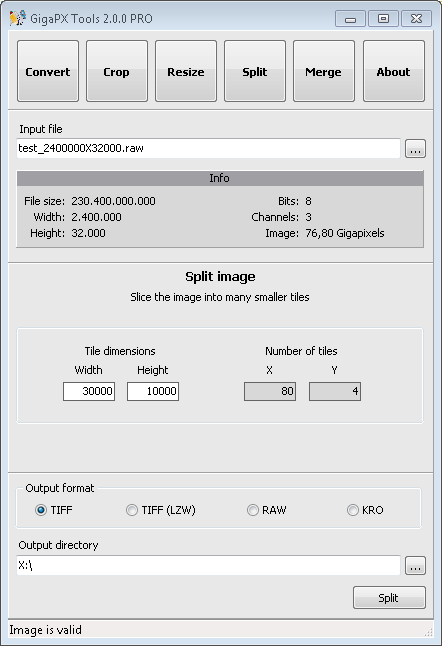Viewport: 442px width, 646px height.
Task: Click the window resize grip in status bar
Action: coord(428,632)
